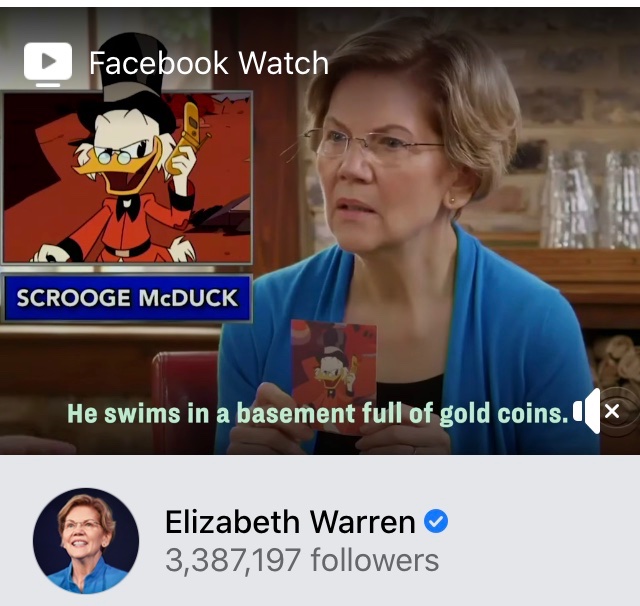Click the Scrooge McDuck cartoon inset image

127,178
